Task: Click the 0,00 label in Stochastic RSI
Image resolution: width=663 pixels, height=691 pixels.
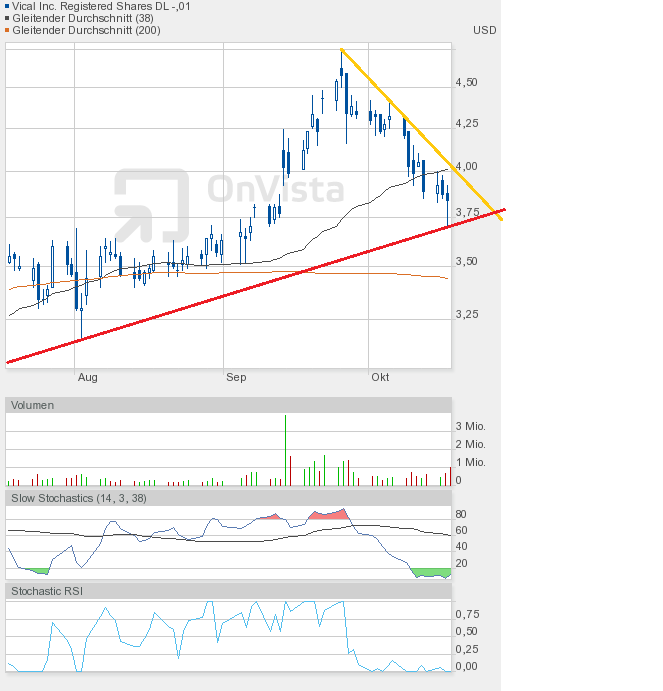Action: [x=466, y=666]
